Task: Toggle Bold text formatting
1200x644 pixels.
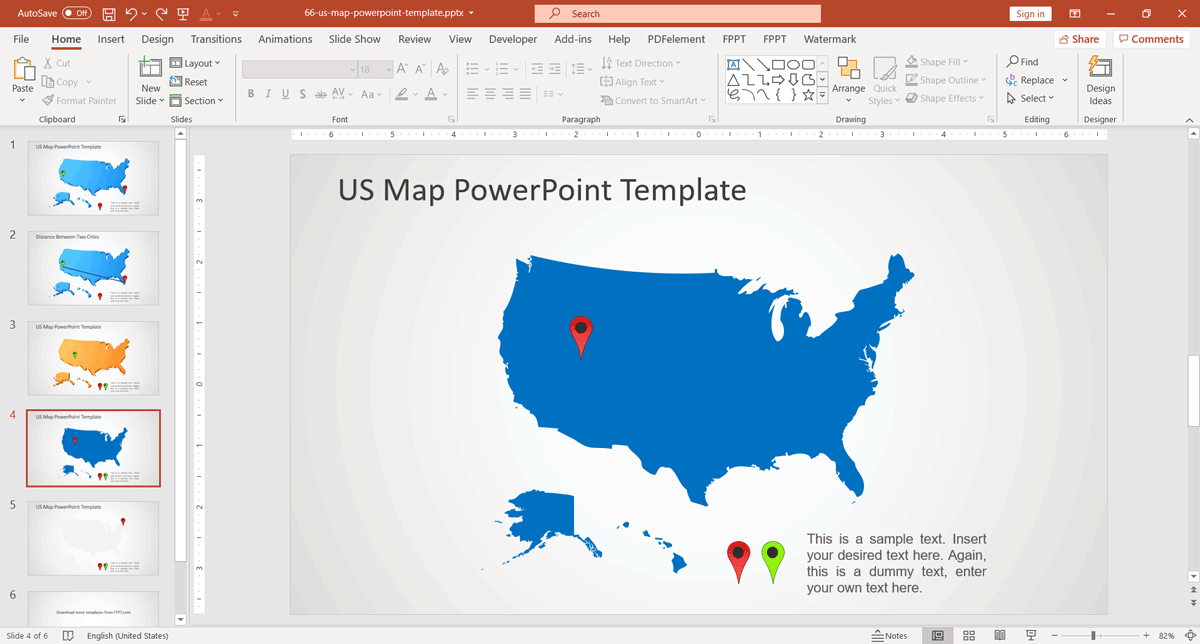Action: tap(251, 95)
